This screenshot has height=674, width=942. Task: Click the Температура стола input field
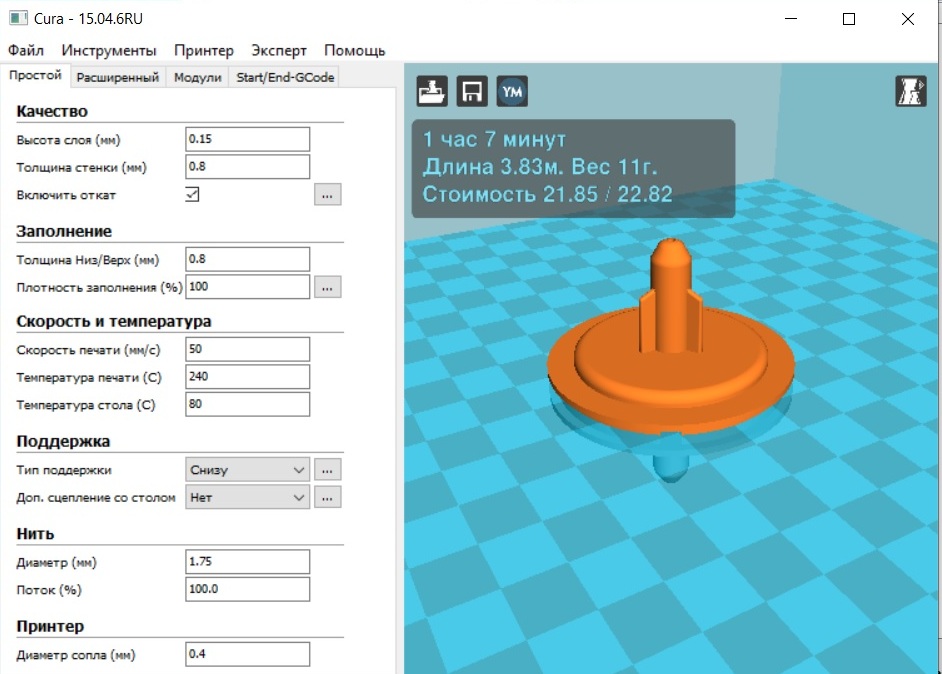pyautogui.click(x=248, y=405)
